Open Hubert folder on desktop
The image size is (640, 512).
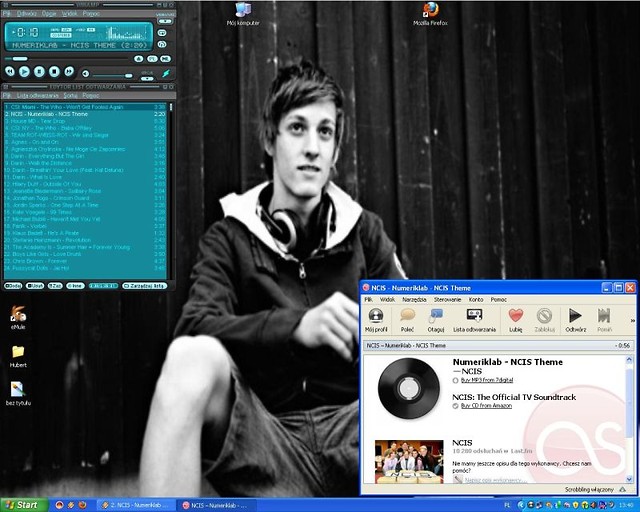(18, 356)
